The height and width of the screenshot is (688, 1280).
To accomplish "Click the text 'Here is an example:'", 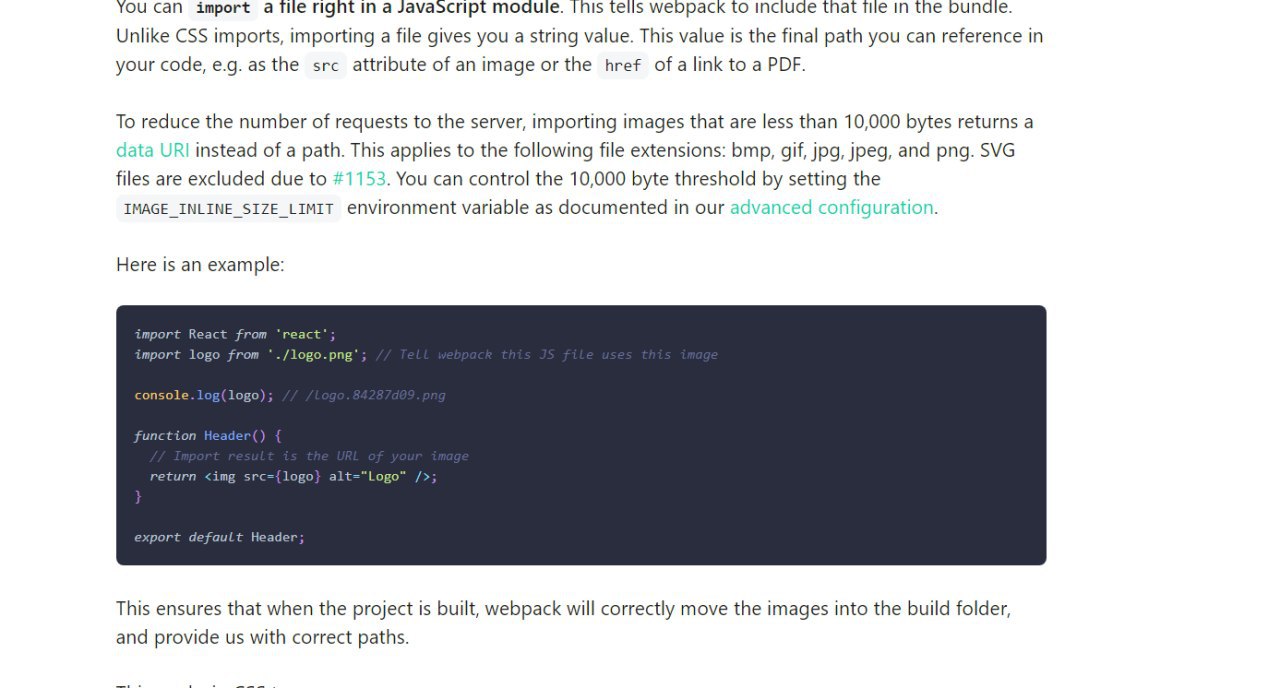I will [200, 265].
